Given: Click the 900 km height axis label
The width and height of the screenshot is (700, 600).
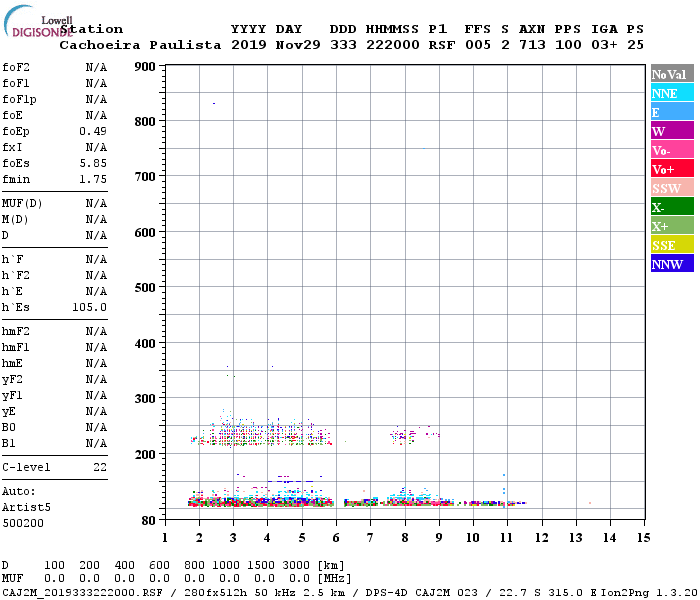Looking at the screenshot, I should (145, 67).
